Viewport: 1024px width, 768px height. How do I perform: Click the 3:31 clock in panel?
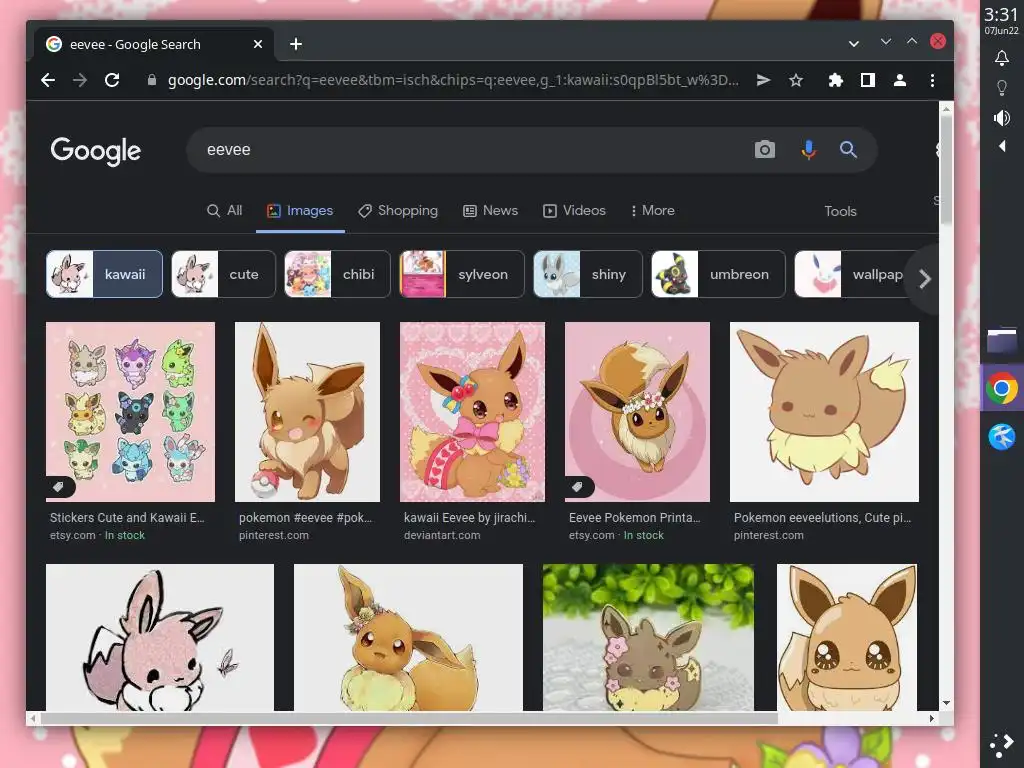point(1001,14)
